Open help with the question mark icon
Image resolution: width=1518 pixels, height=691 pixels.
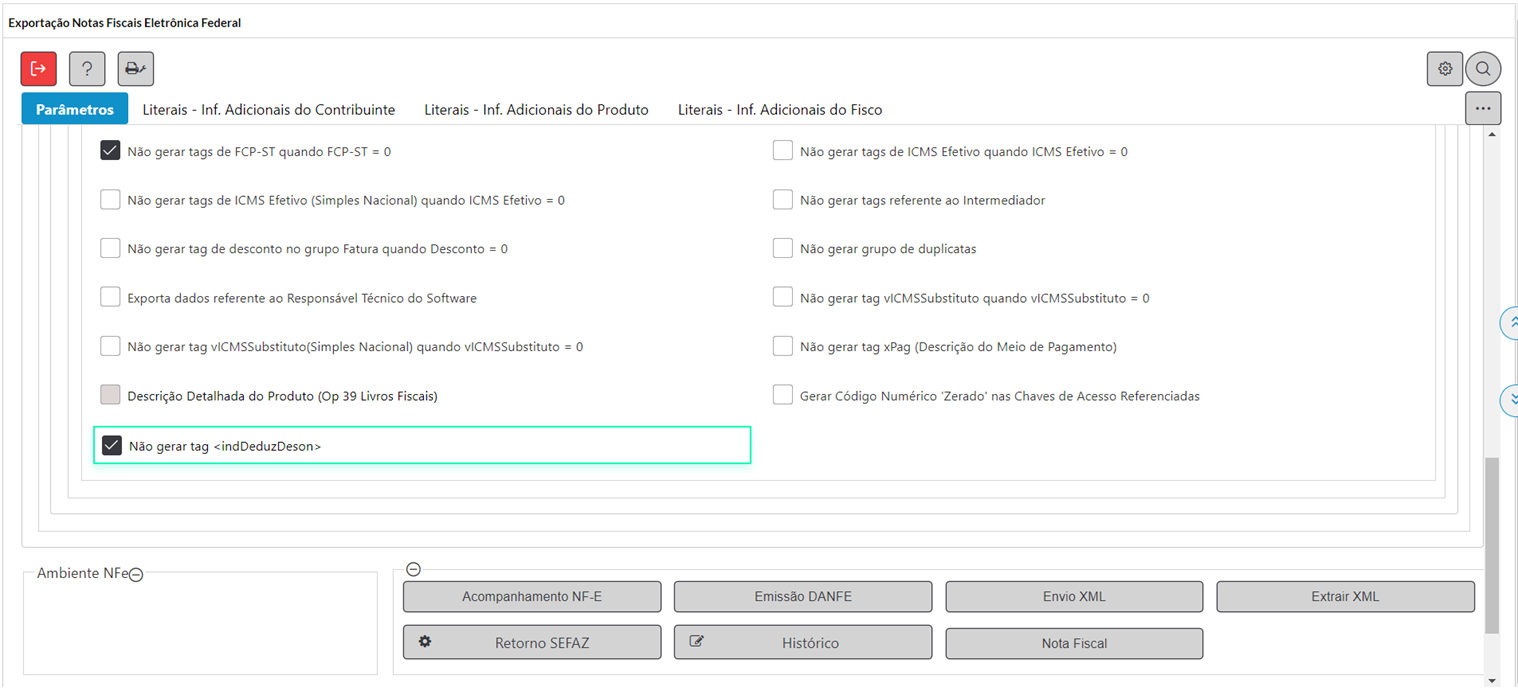(x=87, y=68)
